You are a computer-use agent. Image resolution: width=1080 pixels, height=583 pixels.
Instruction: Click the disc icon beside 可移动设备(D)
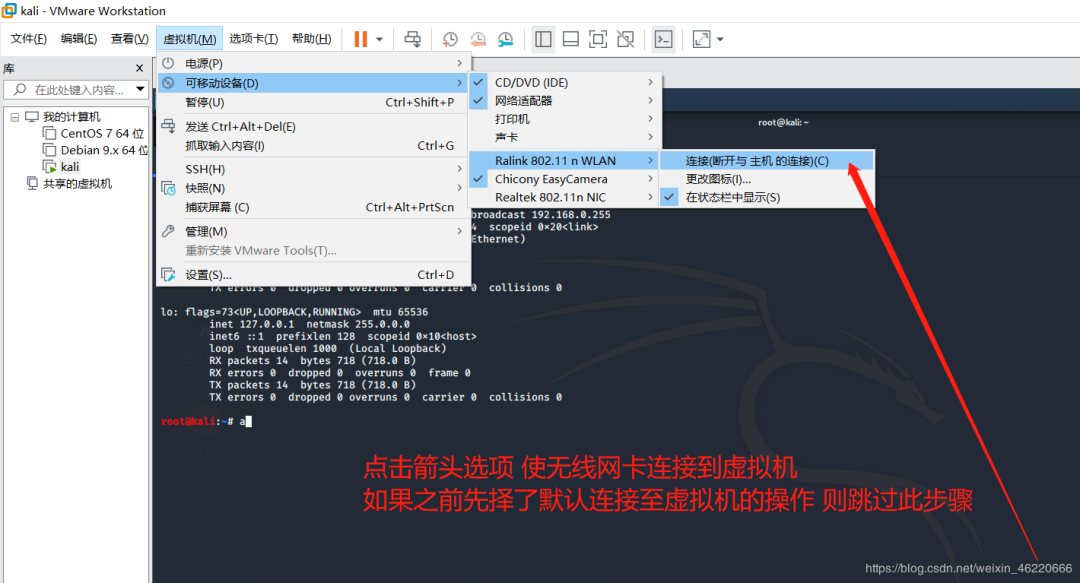(x=168, y=83)
